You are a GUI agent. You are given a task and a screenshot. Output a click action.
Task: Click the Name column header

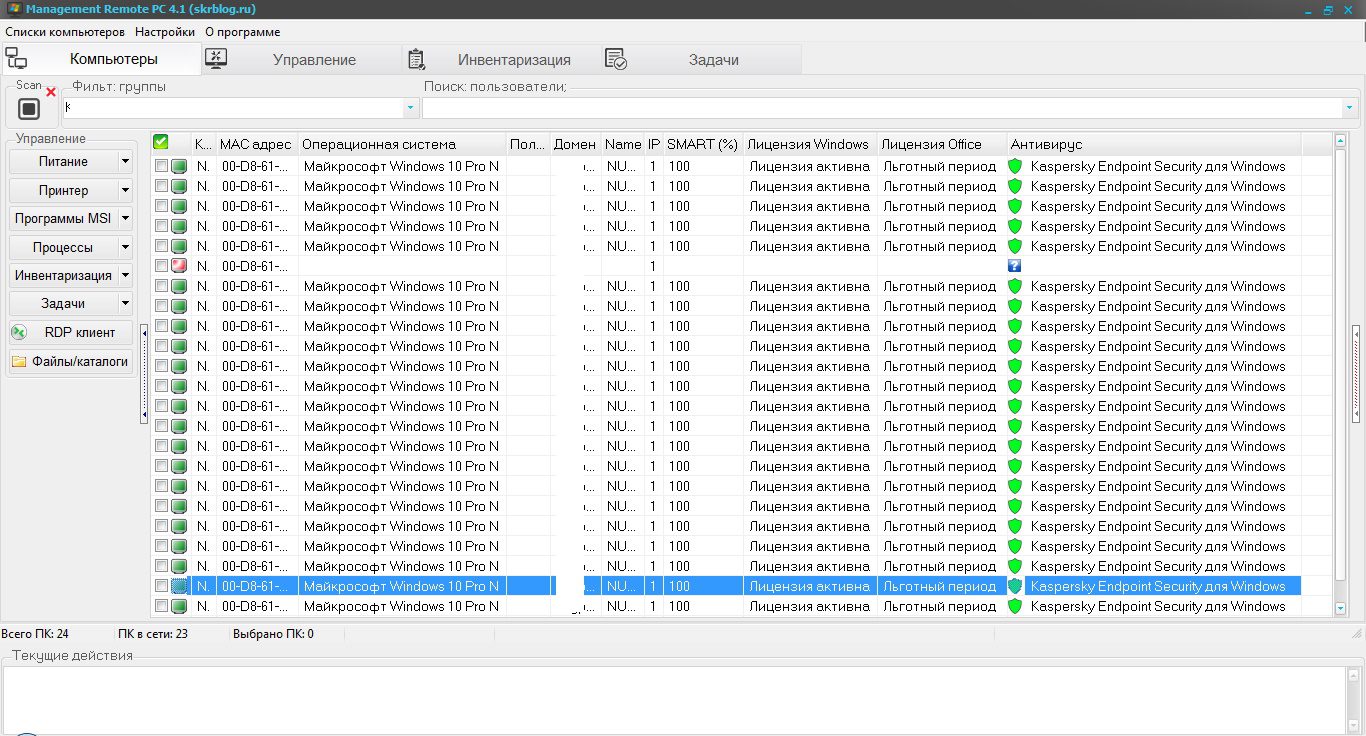pos(623,144)
